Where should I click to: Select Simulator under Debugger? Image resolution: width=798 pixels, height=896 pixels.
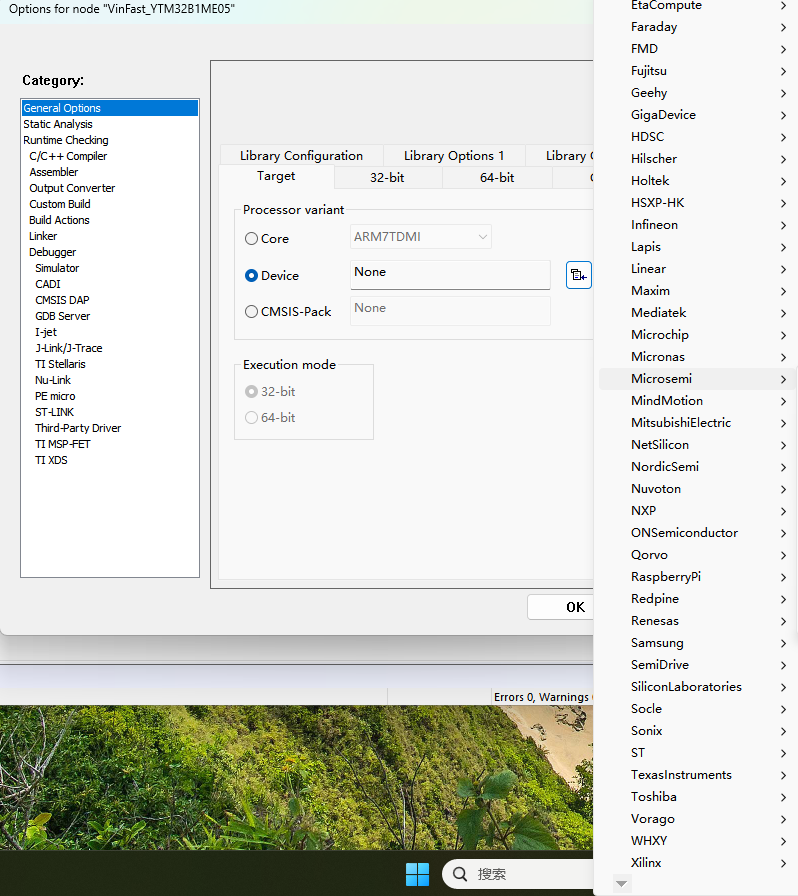57,268
